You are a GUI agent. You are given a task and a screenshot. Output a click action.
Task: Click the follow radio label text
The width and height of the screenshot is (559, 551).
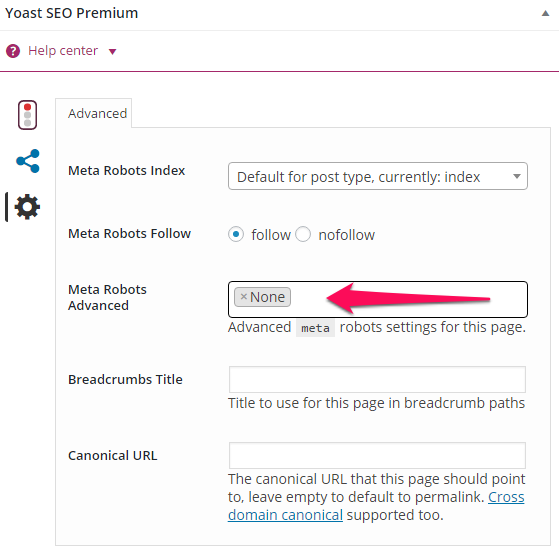[x=271, y=235]
